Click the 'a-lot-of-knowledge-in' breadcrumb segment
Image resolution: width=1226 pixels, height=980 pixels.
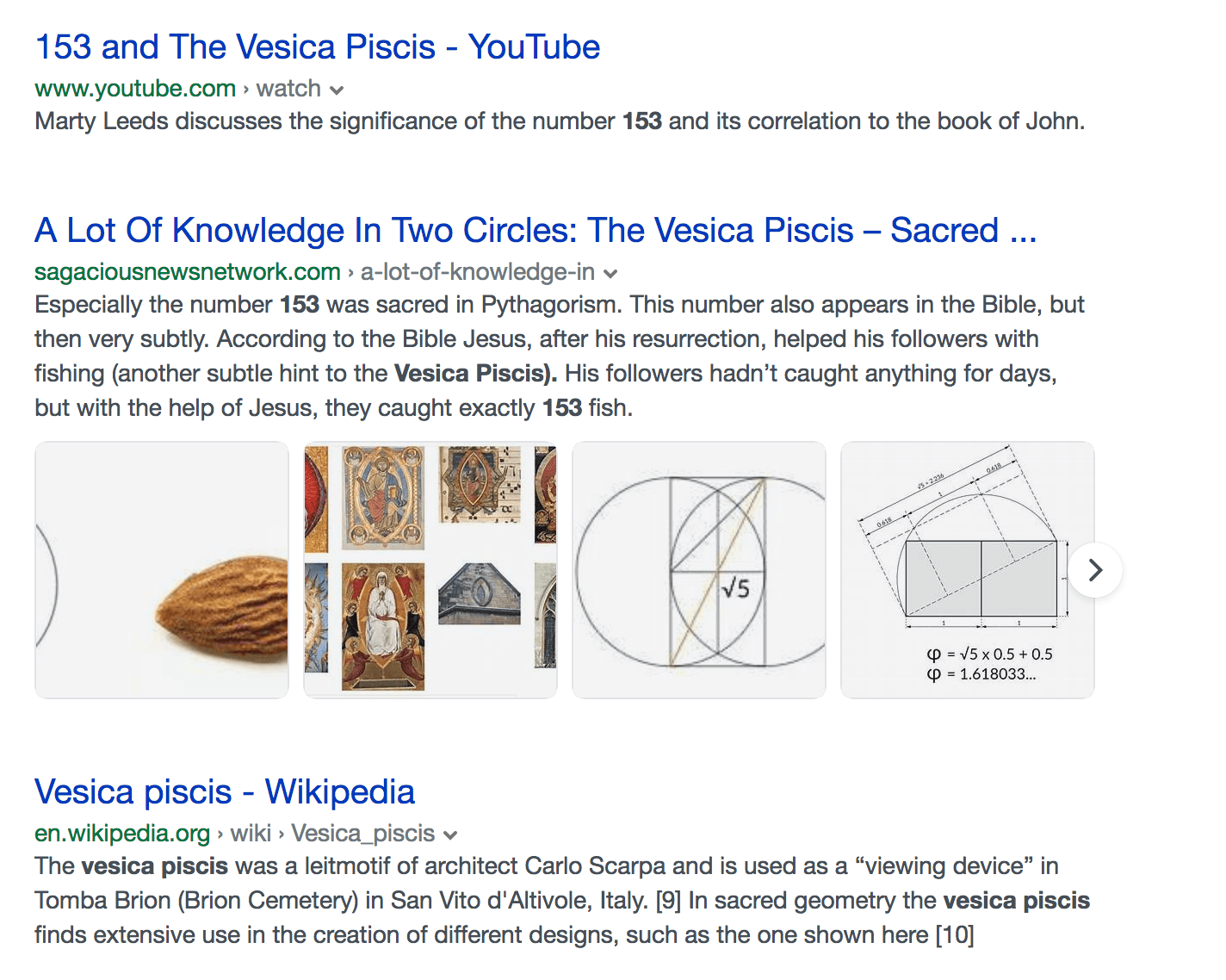478,272
